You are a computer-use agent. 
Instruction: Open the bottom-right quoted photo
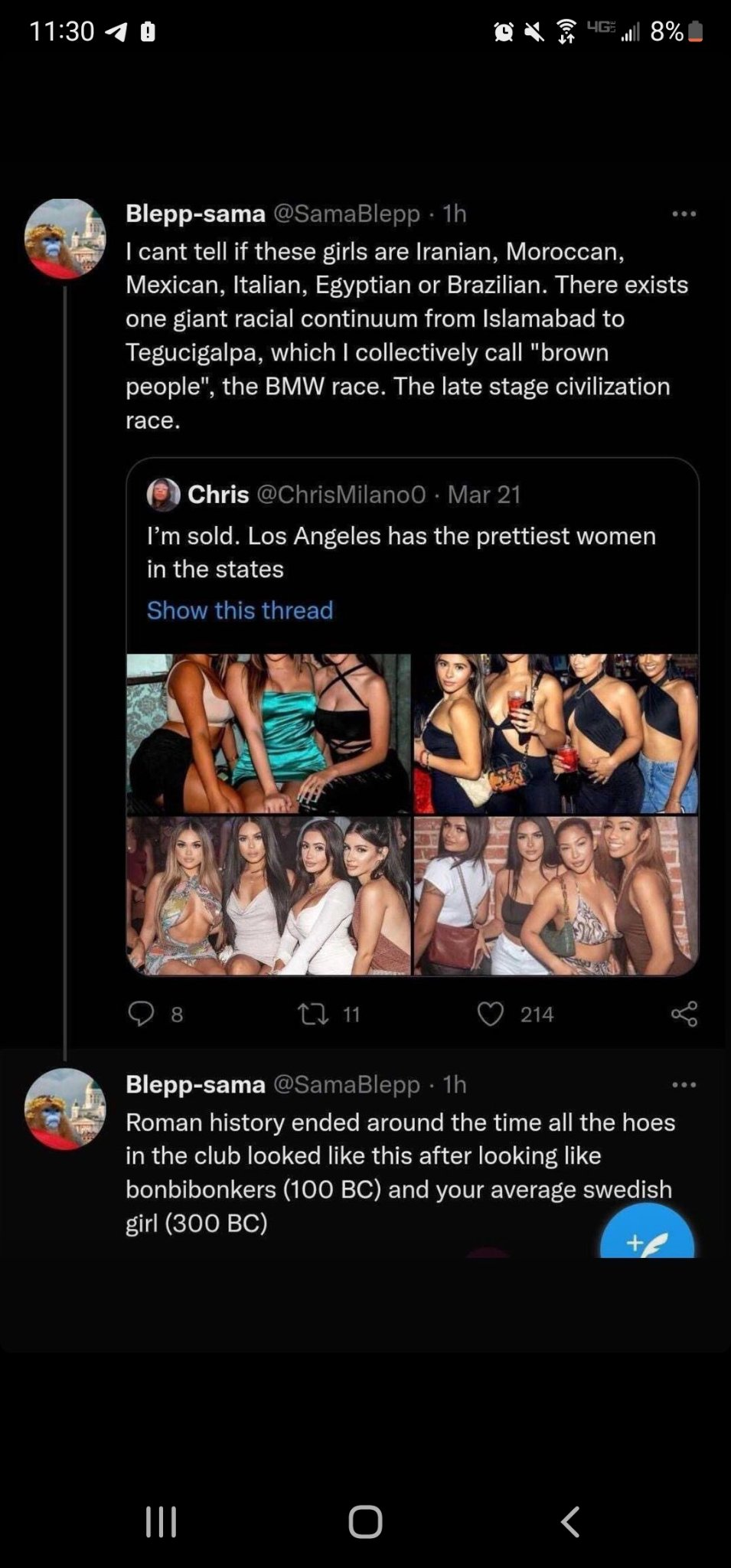(556, 895)
